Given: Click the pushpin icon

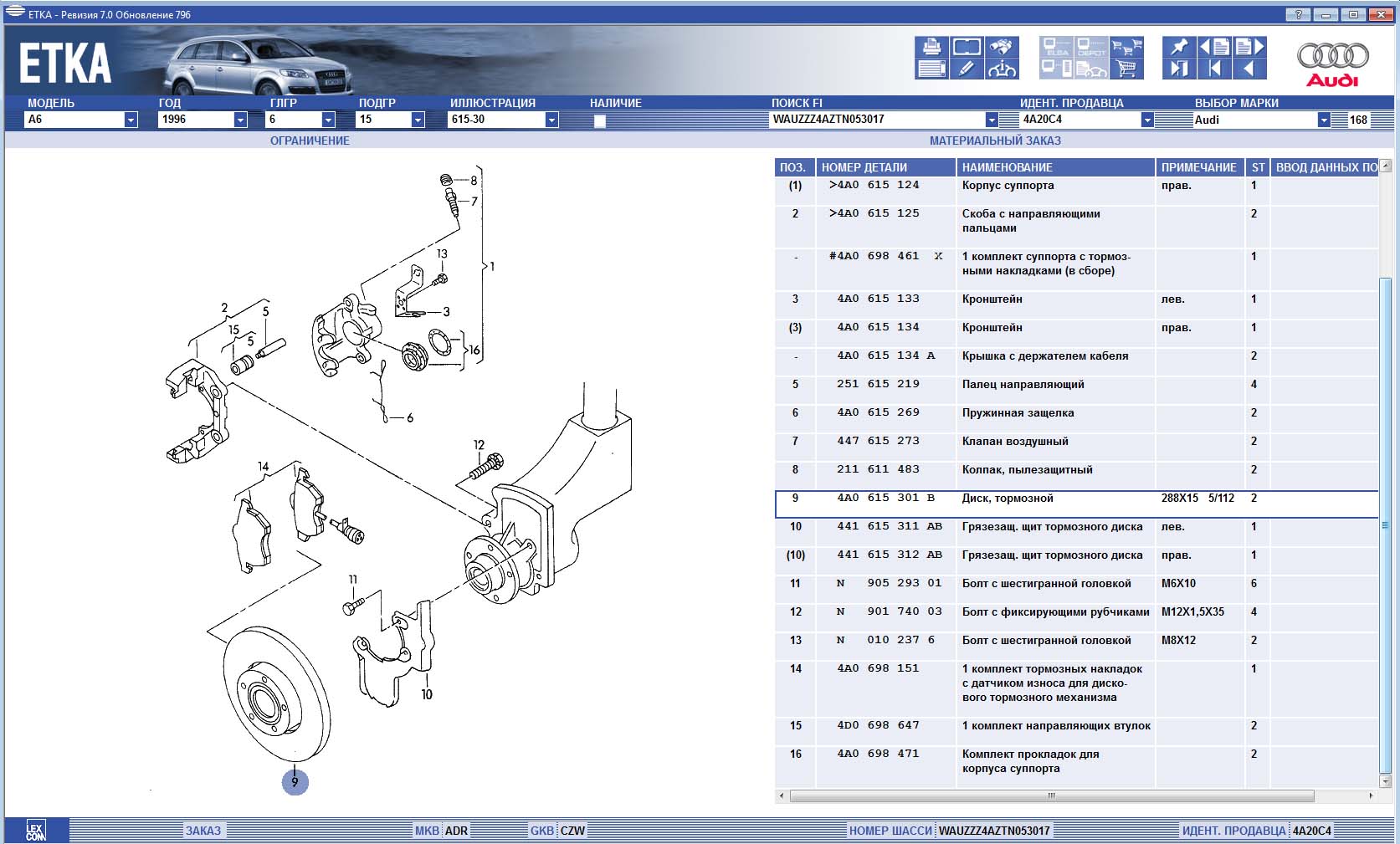Looking at the screenshot, I should coord(1179,47).
